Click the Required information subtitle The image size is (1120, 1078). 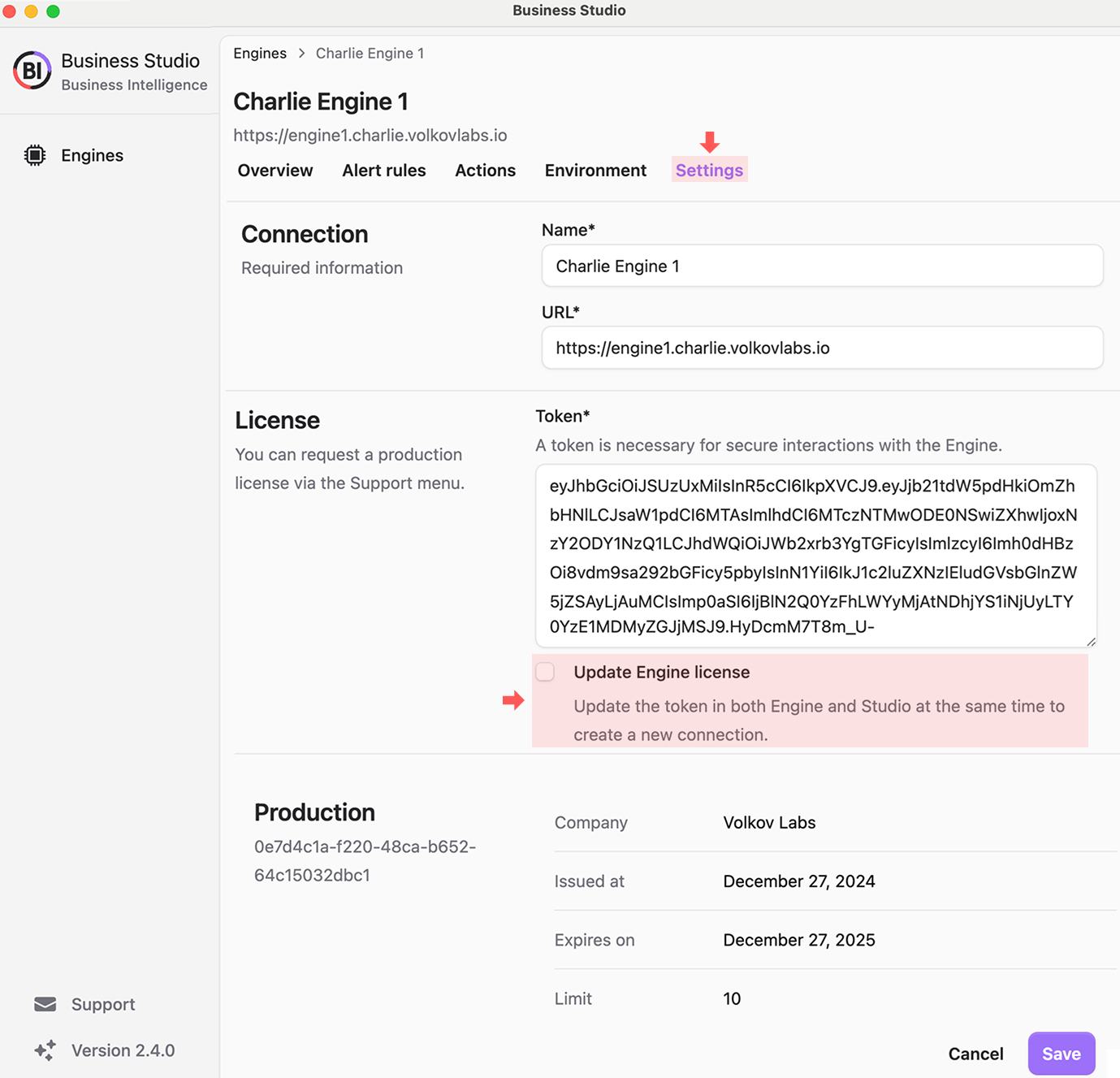(x=322, y=268)
